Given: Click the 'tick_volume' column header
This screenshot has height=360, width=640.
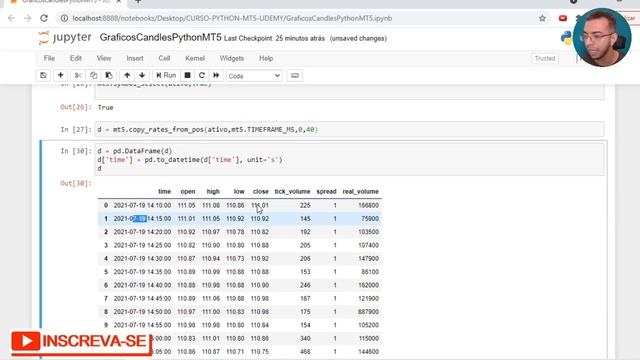Looking at the screenshot, I should coord(292,191).
